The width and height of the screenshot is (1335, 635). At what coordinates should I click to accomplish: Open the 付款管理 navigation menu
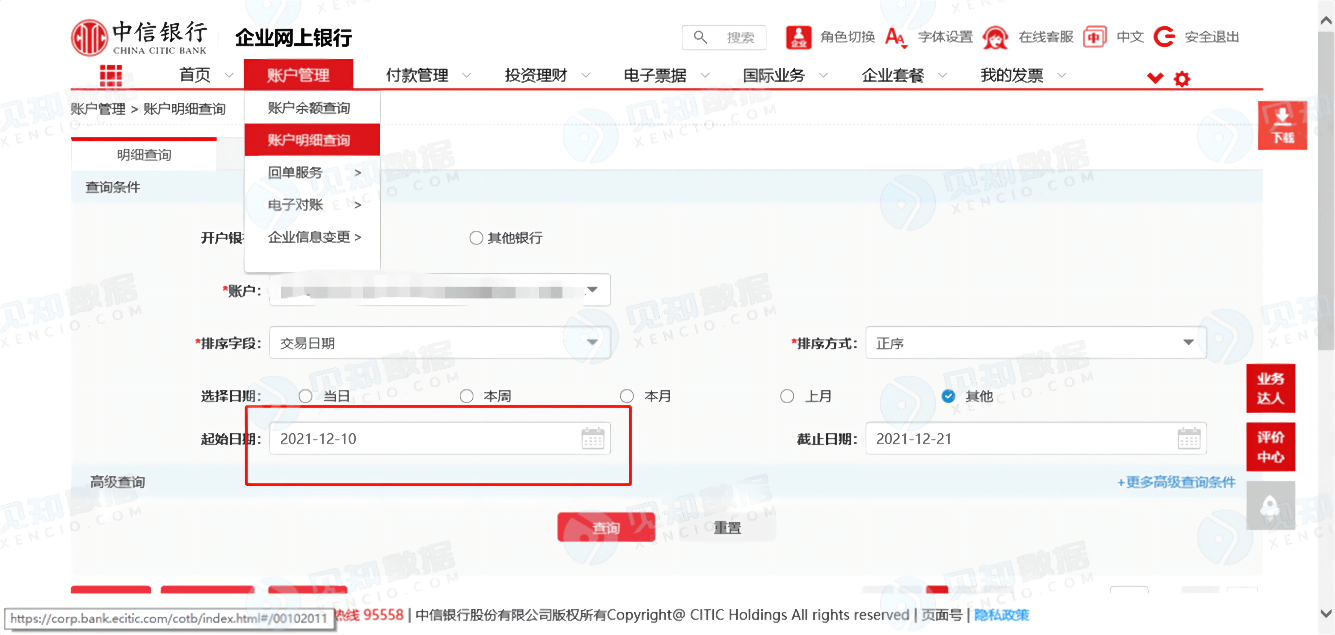coord(417,75)
